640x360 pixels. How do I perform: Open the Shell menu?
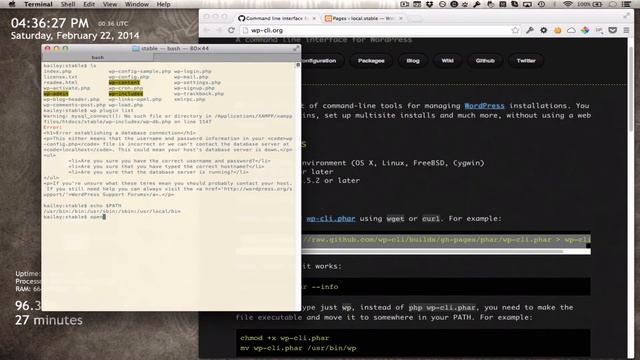68,4
